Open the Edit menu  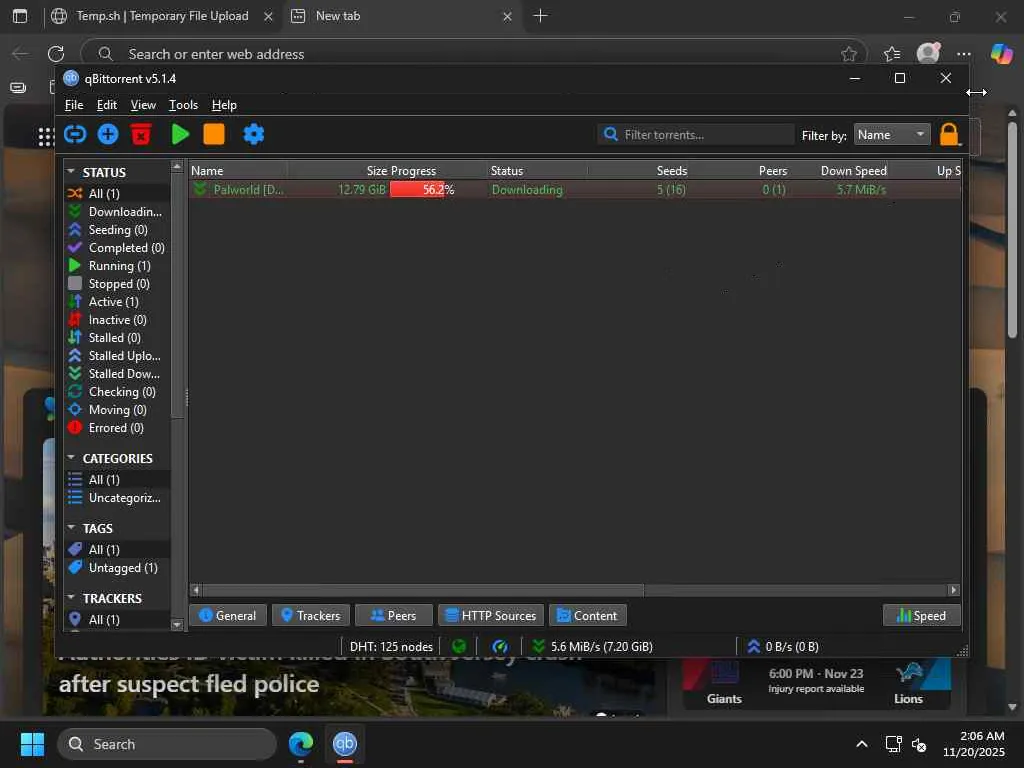click(106, 105)
